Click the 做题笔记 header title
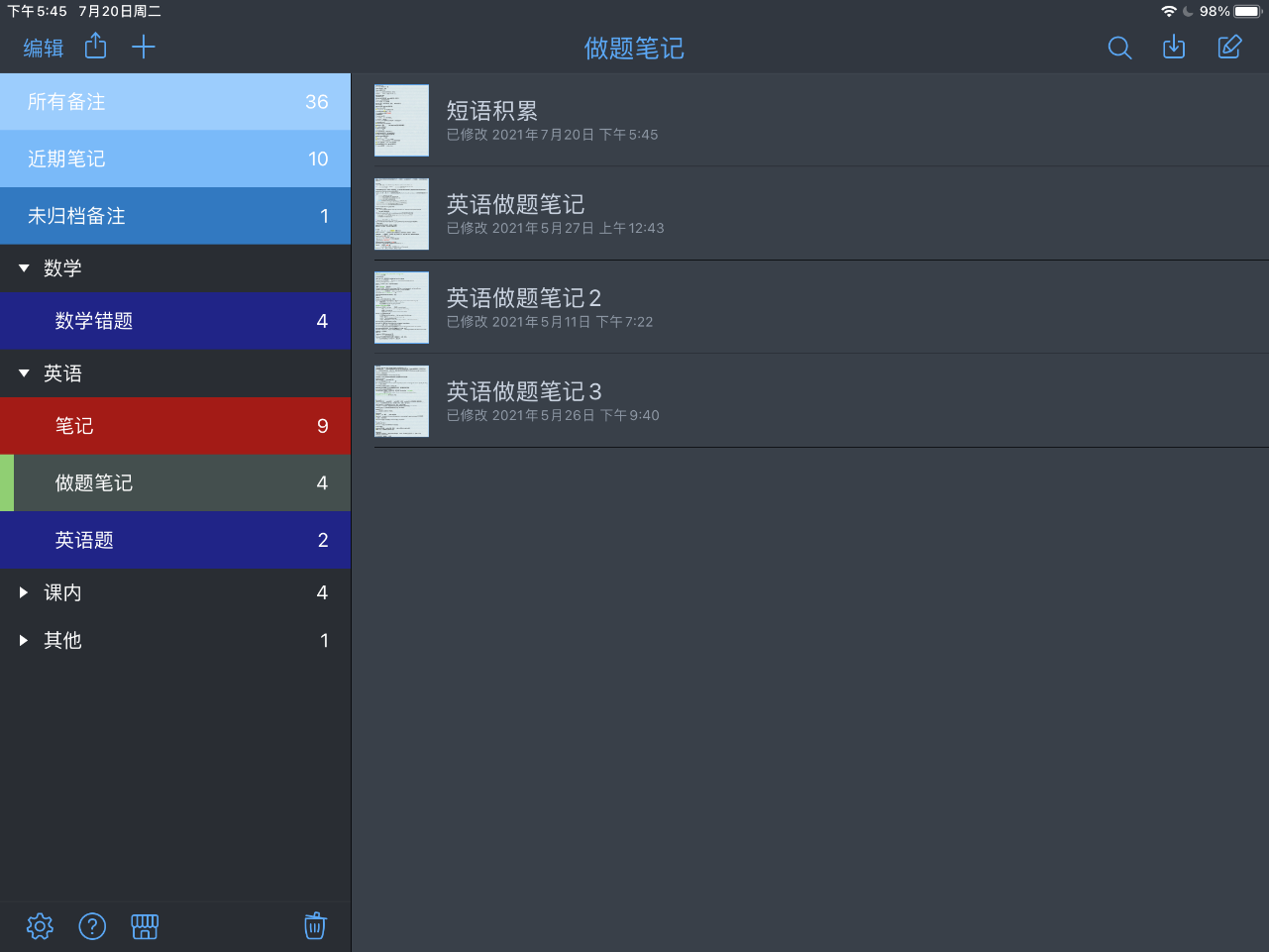This screenshot has width=1269, height=952. tap(634, 48)
